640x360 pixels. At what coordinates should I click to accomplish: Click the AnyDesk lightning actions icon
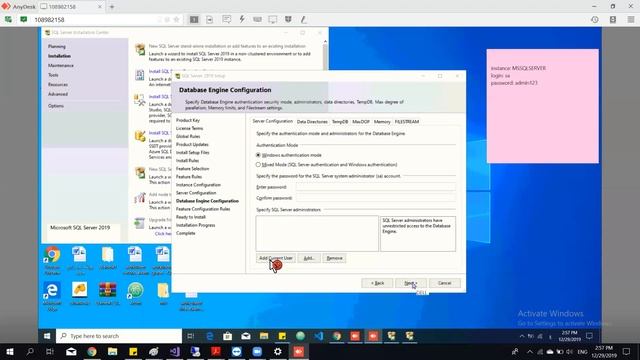[242, 19]
